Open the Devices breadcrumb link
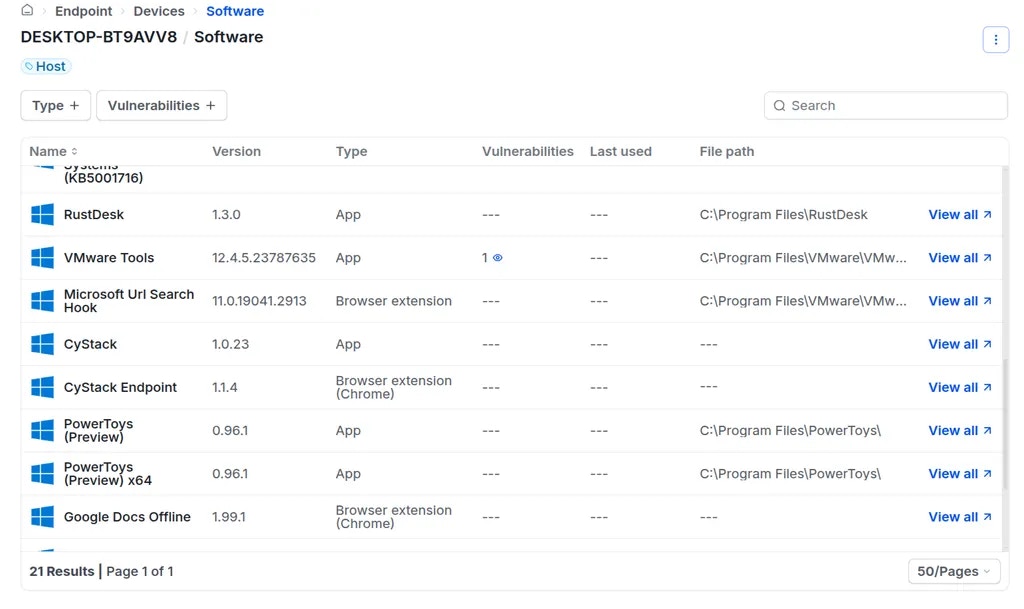This screenshot has width=1024, height=609. pyautogui.click(x=159, y=11)
